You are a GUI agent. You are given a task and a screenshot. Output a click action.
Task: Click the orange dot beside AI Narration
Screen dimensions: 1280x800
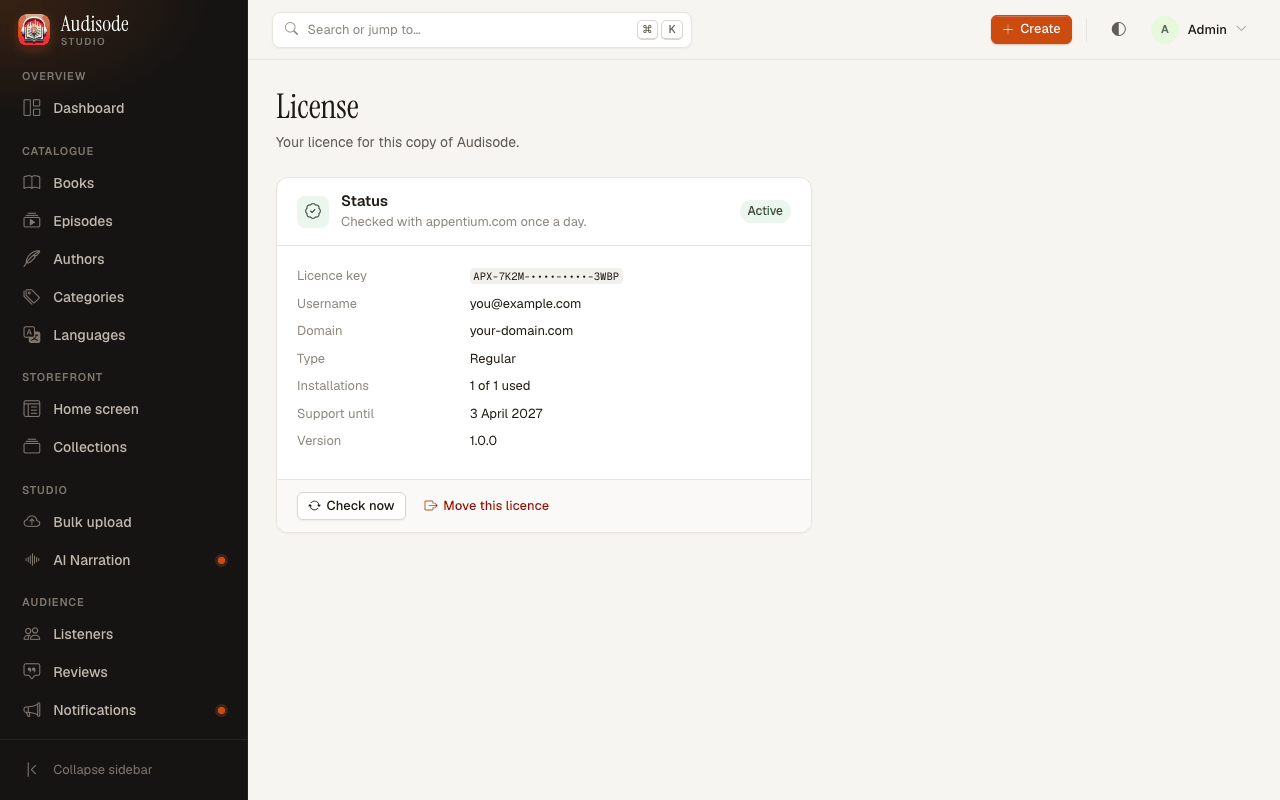click(x=222, y=560)
